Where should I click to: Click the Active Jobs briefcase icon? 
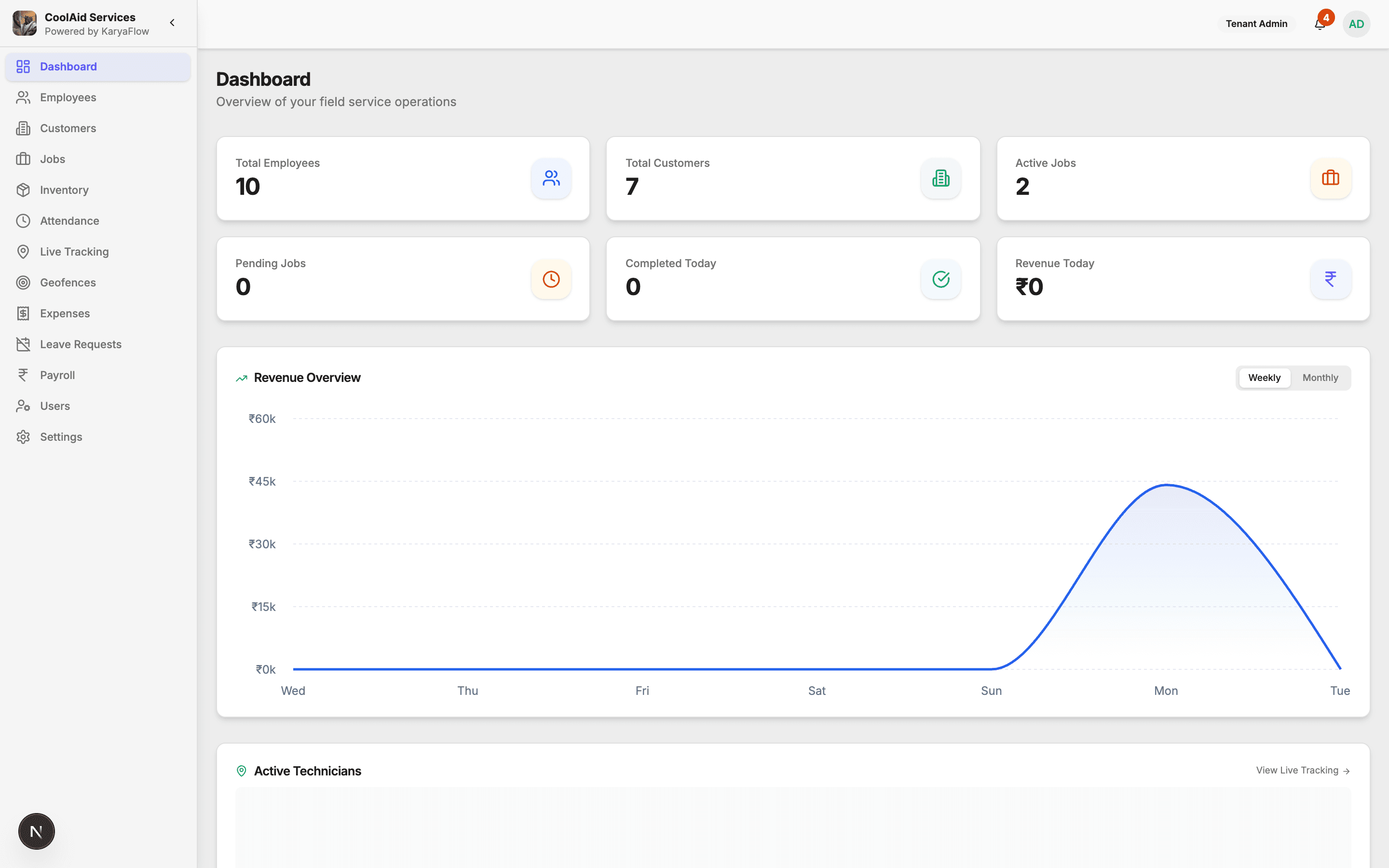(x=1331, y=178)
